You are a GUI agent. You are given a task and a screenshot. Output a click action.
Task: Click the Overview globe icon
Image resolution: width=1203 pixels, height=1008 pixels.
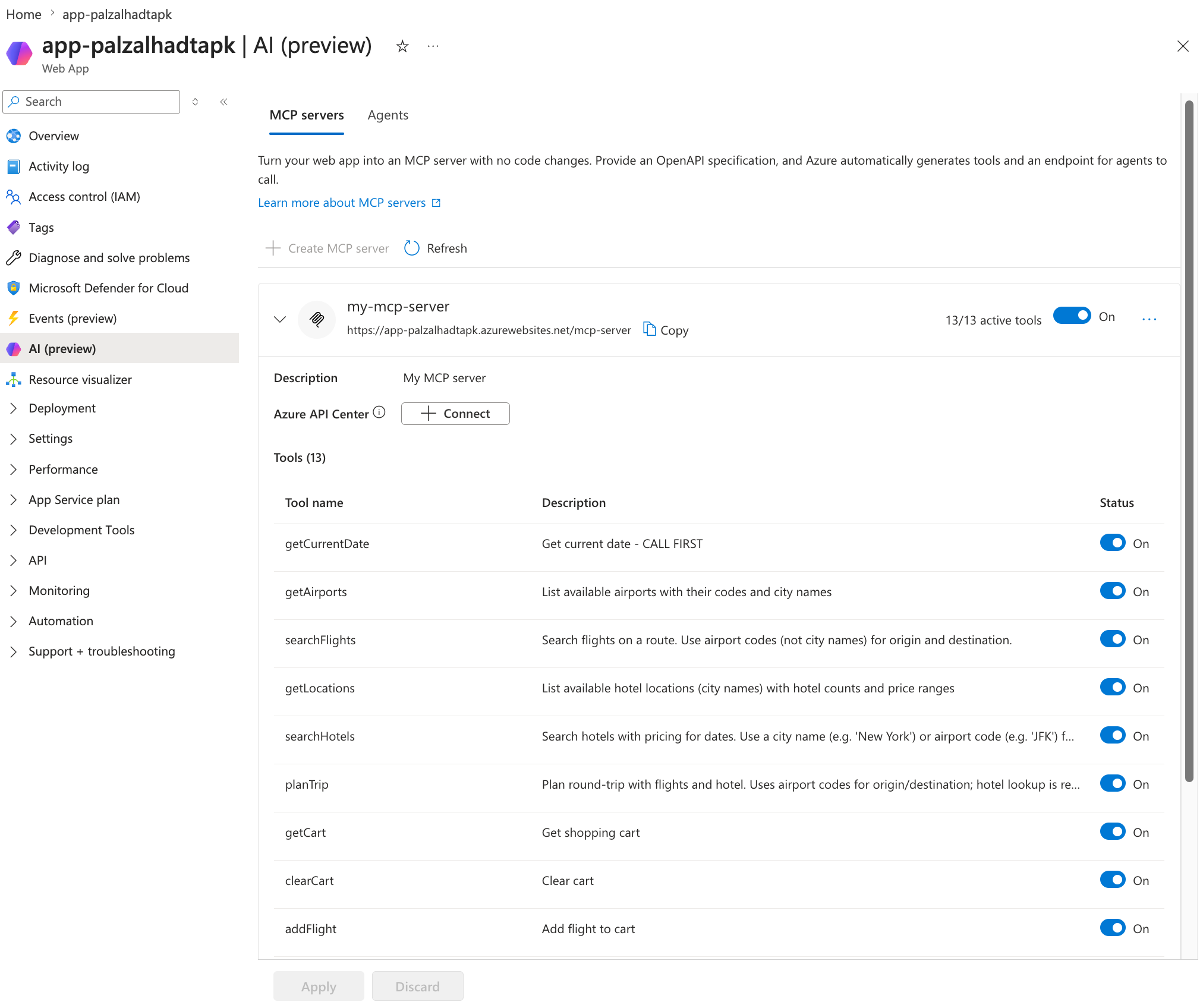(14, 136)
